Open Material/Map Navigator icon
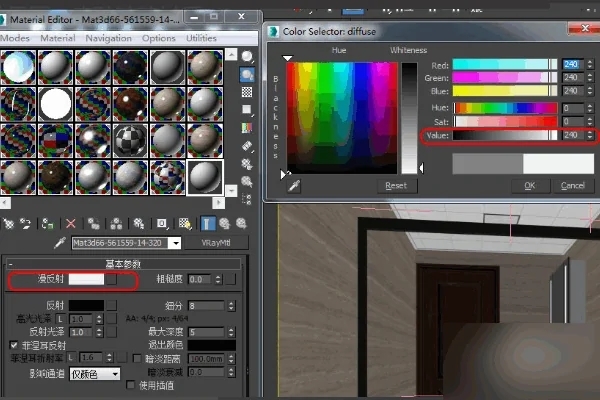The image size is (600, 400). click(x=247, y=199)
